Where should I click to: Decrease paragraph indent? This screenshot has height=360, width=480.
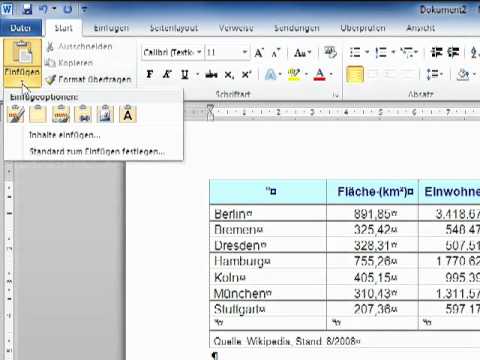click(x=437, y=52)
